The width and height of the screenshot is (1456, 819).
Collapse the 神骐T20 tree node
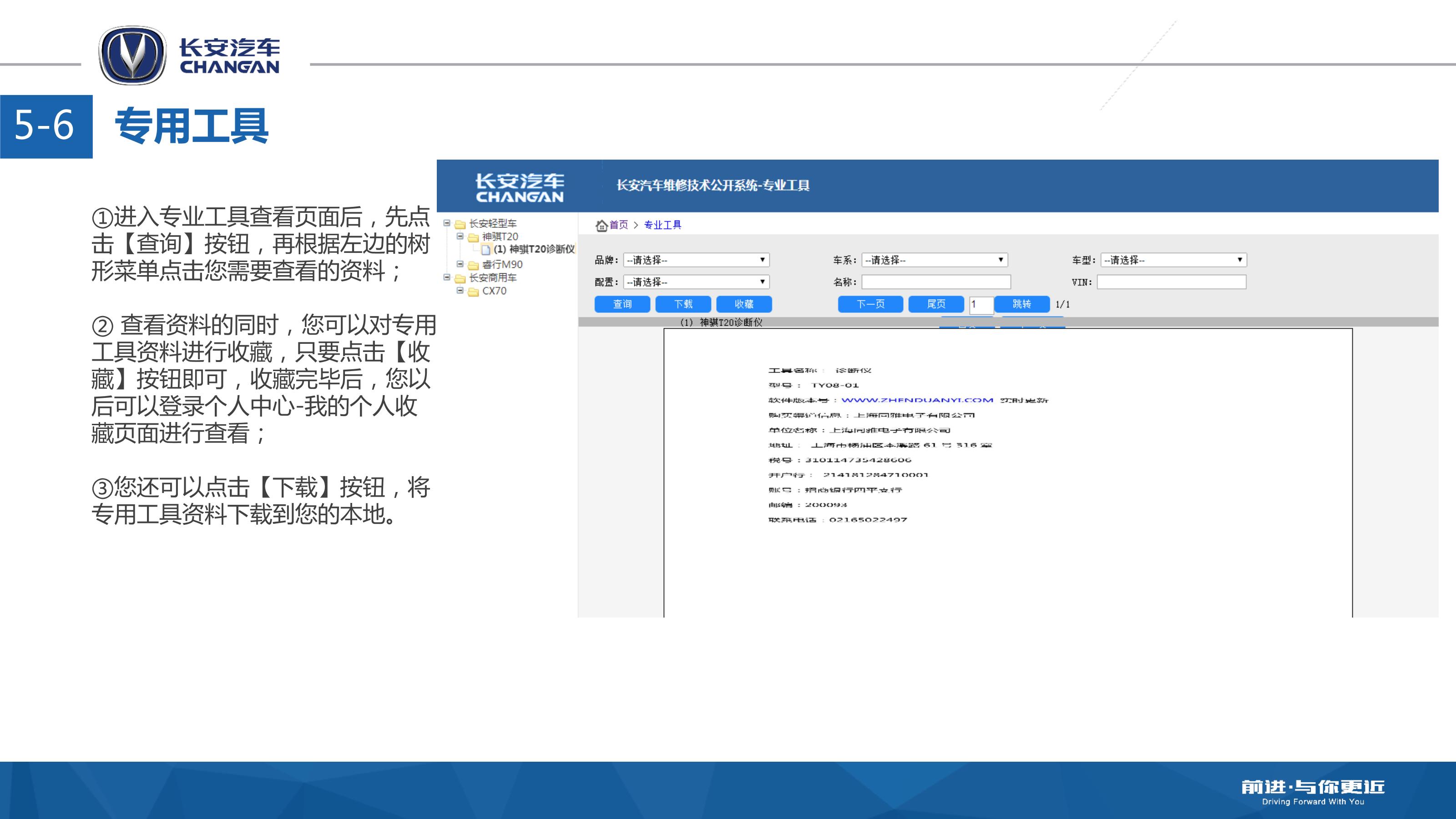[x=460, y=236]
